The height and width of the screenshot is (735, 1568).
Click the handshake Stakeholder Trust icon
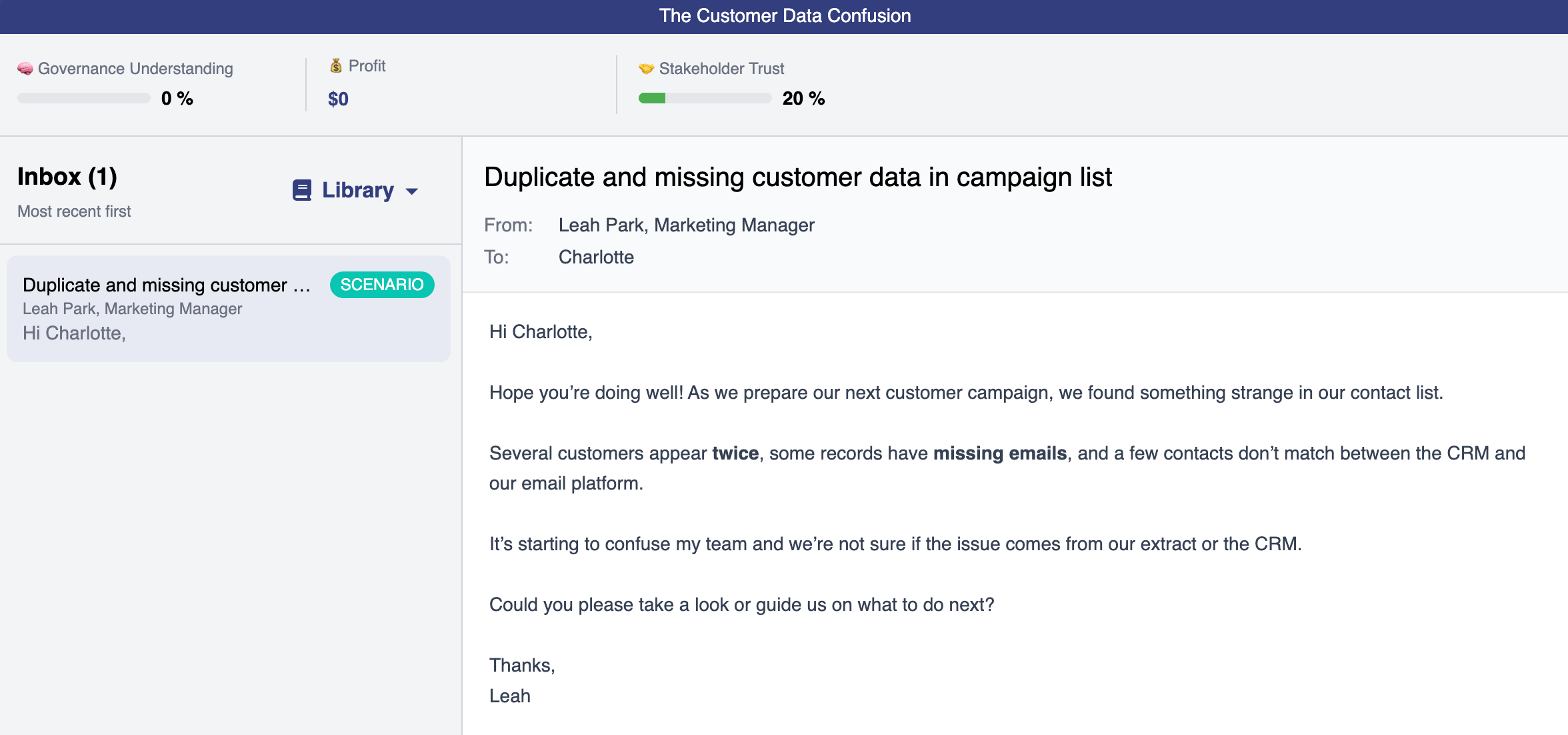pyautogui.click(x=646, y=69)
